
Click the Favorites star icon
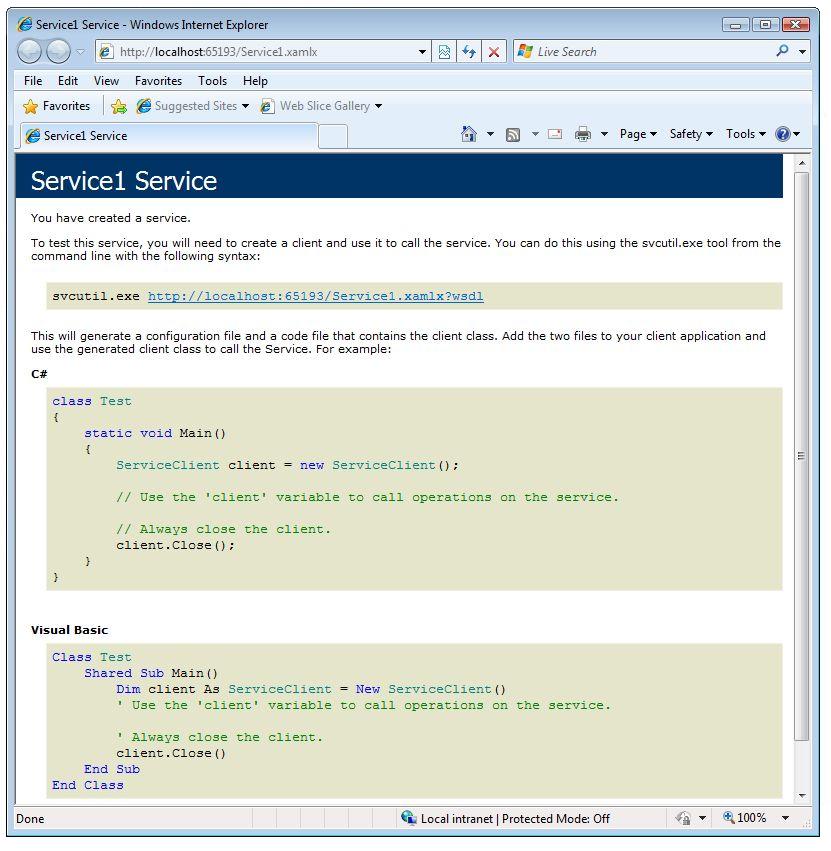tap(29, 105)
